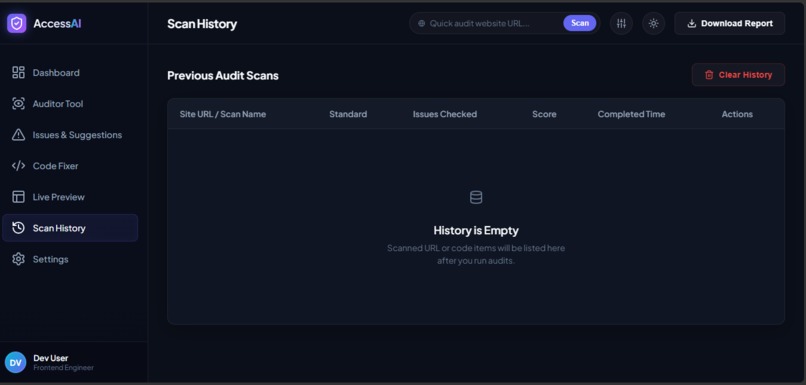The image size is (806, 385).
Task: Click the History is Empty message
Action: [476, 230]
